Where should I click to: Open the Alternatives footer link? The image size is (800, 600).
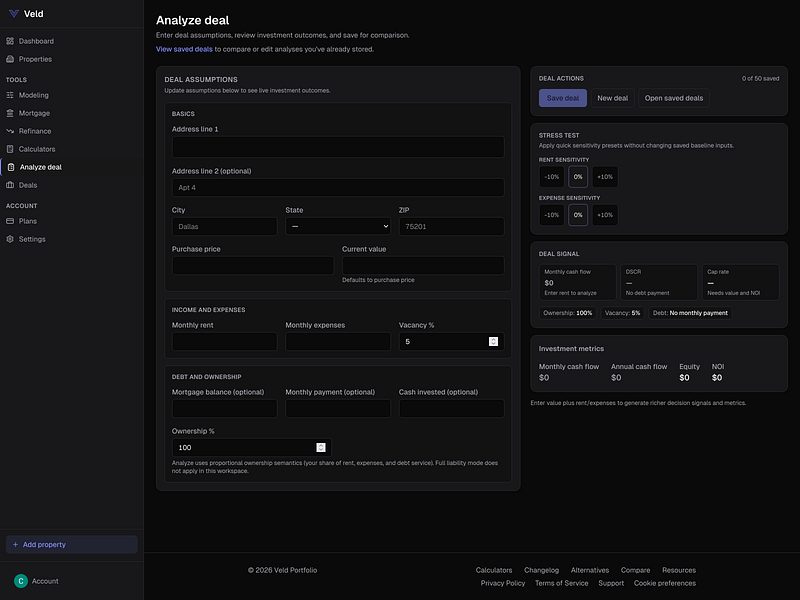[590, 570]
